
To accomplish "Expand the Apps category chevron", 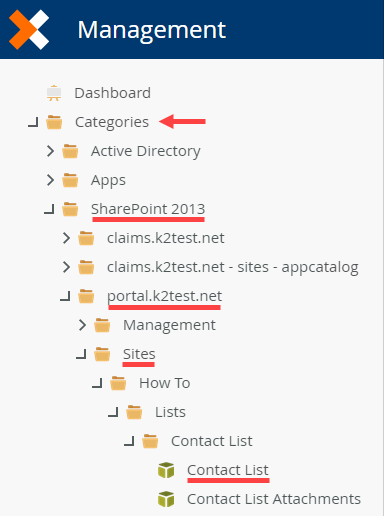I will click(x=50, y=180).
